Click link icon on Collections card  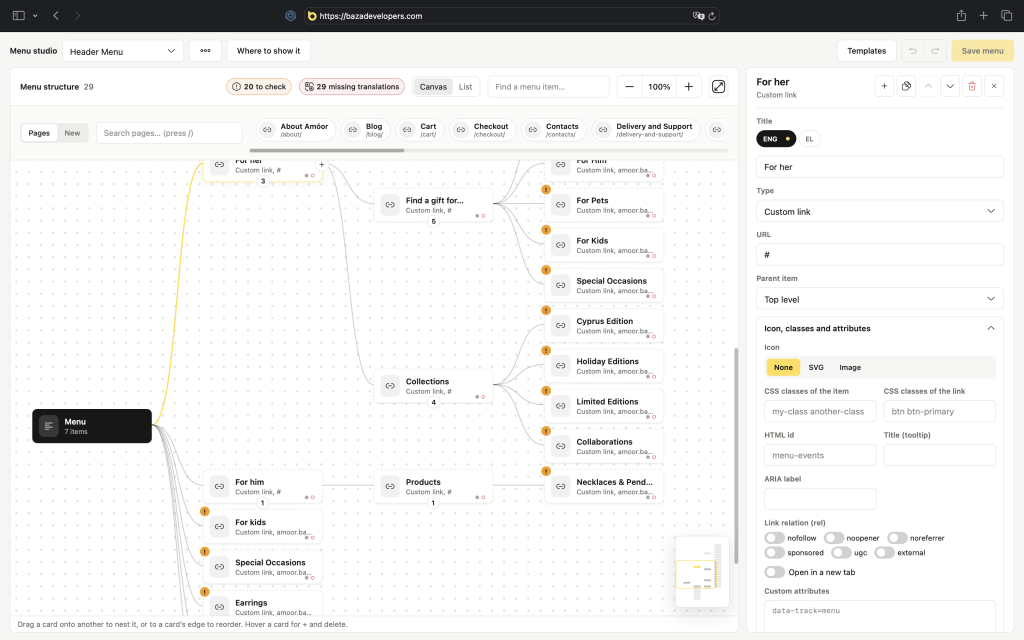[x=390, y=386]
